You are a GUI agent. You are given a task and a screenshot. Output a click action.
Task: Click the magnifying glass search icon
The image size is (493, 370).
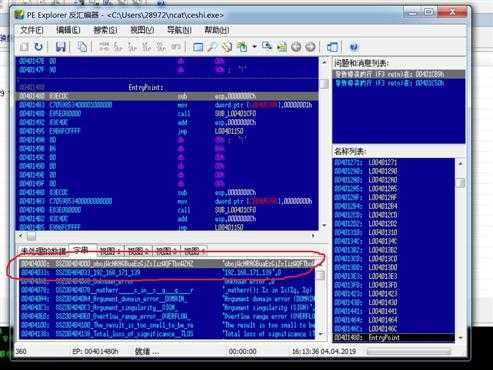[x=212, y=47]
